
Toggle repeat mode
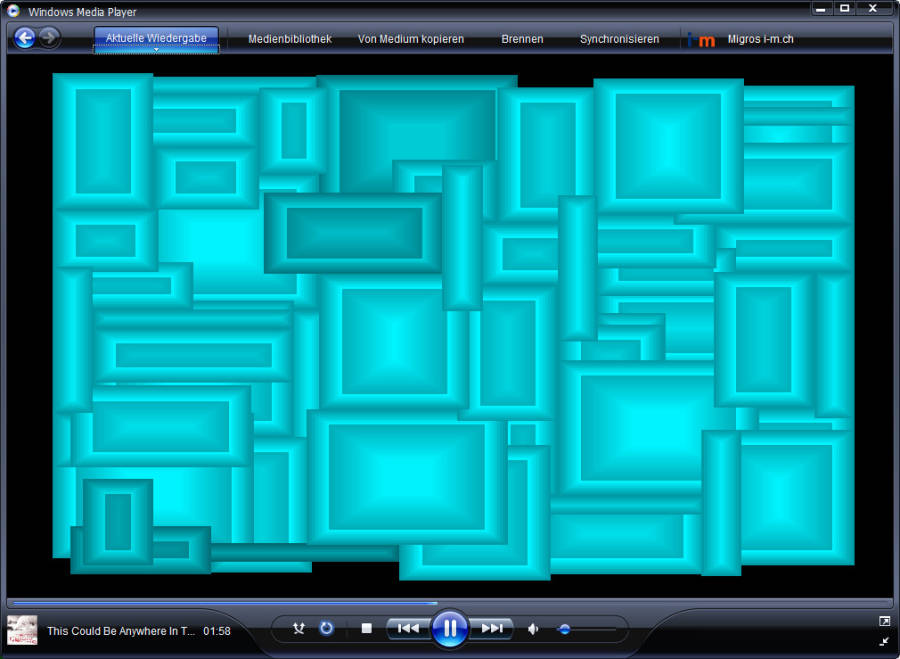(326, 629)
